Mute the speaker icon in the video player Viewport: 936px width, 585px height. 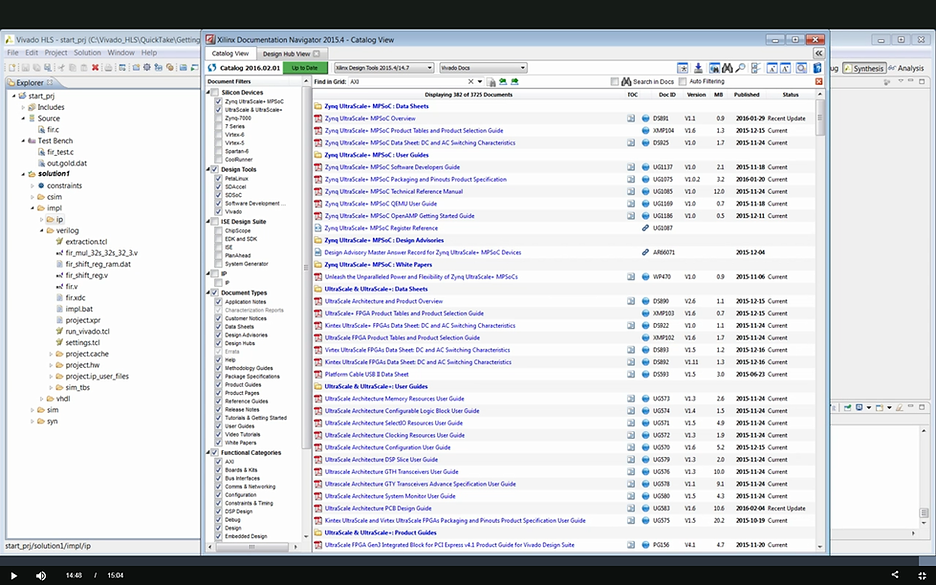coord(41,575)
